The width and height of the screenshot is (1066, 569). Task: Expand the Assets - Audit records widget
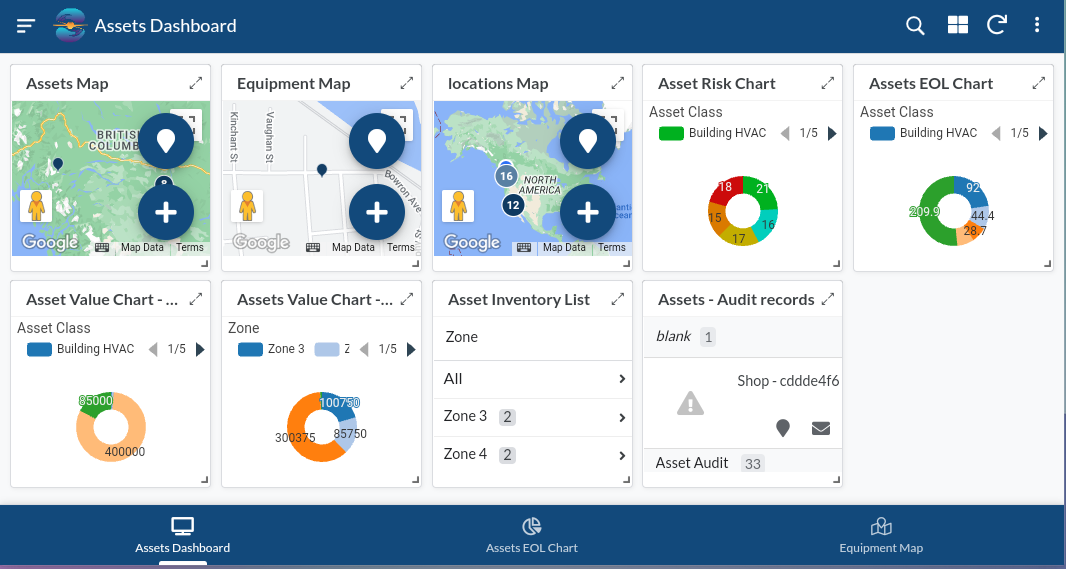(827, 299)
